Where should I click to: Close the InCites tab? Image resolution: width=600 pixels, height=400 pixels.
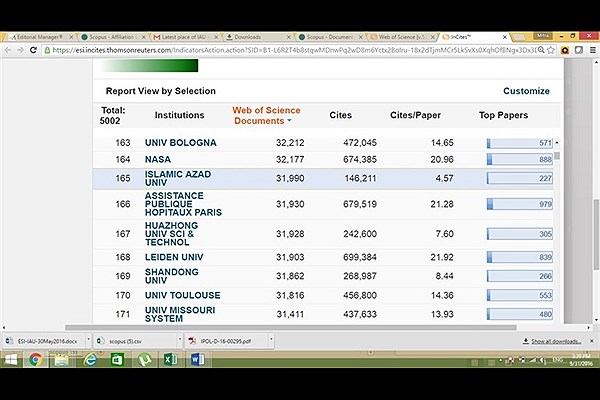(505, 37)
